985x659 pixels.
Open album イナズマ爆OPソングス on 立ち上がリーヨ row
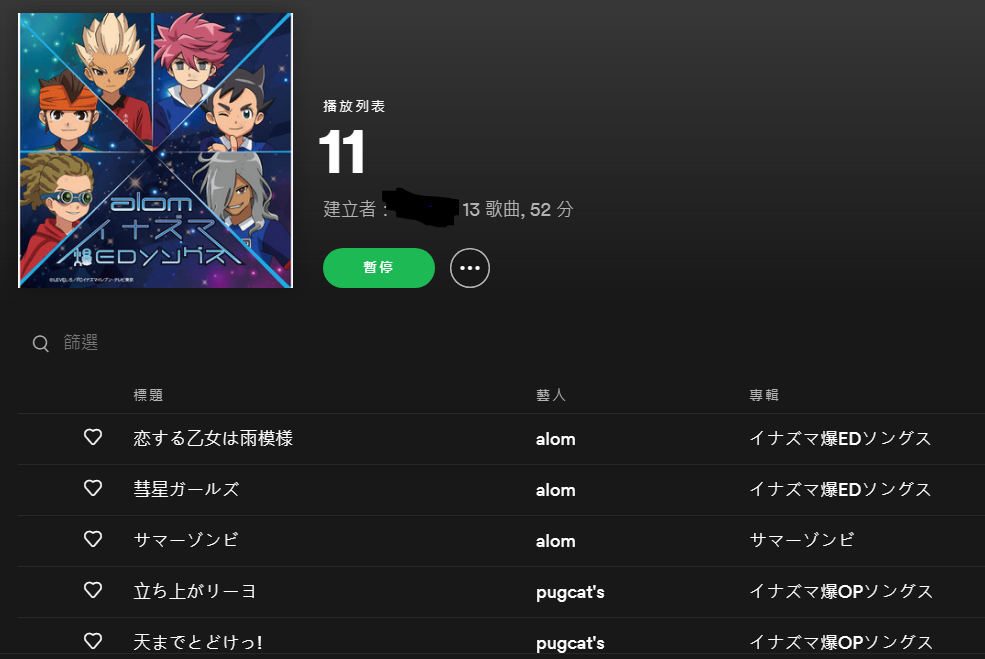[x=841, y=591]
